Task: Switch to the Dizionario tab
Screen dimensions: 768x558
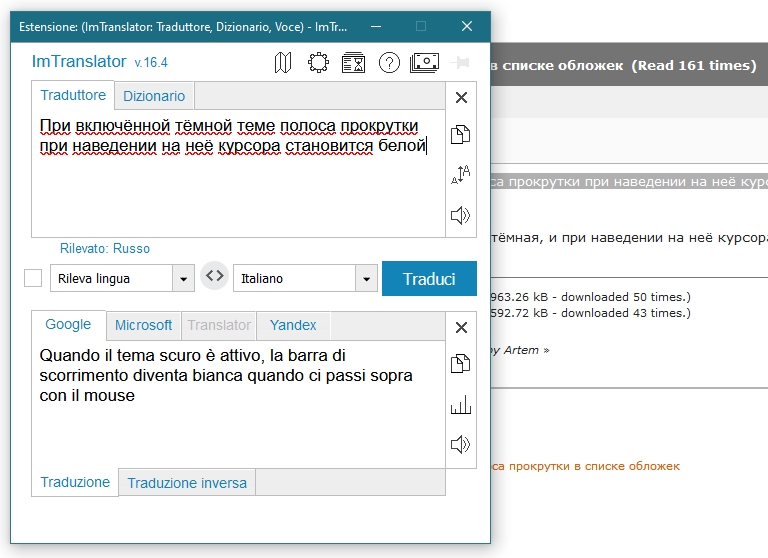Action: 154,96
